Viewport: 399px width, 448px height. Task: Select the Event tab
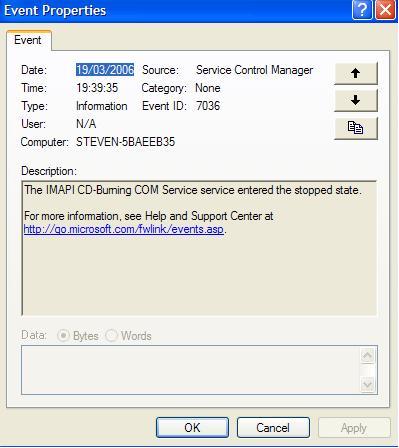coord(28,40)
